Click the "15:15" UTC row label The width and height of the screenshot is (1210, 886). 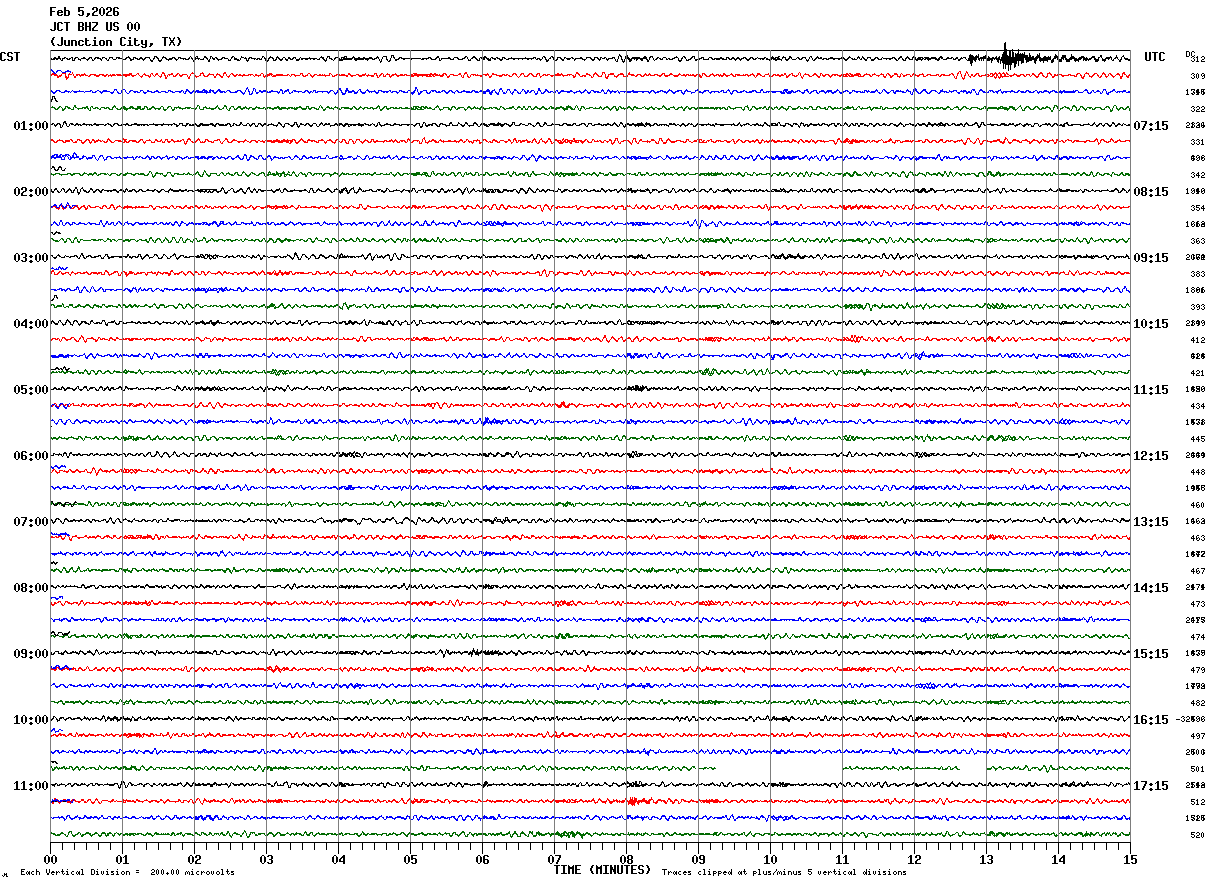pos(1151,654)
